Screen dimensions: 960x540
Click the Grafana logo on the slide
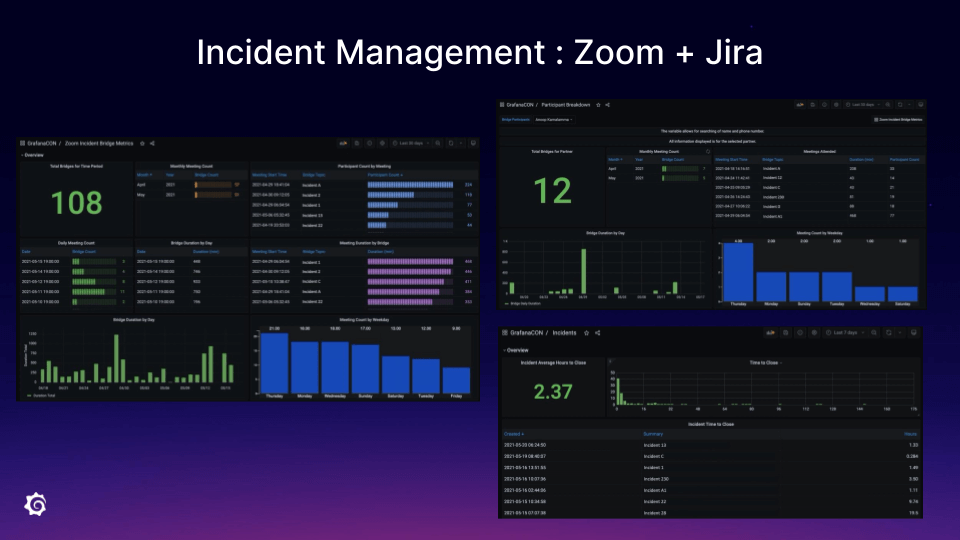click(x=36, y=504)
